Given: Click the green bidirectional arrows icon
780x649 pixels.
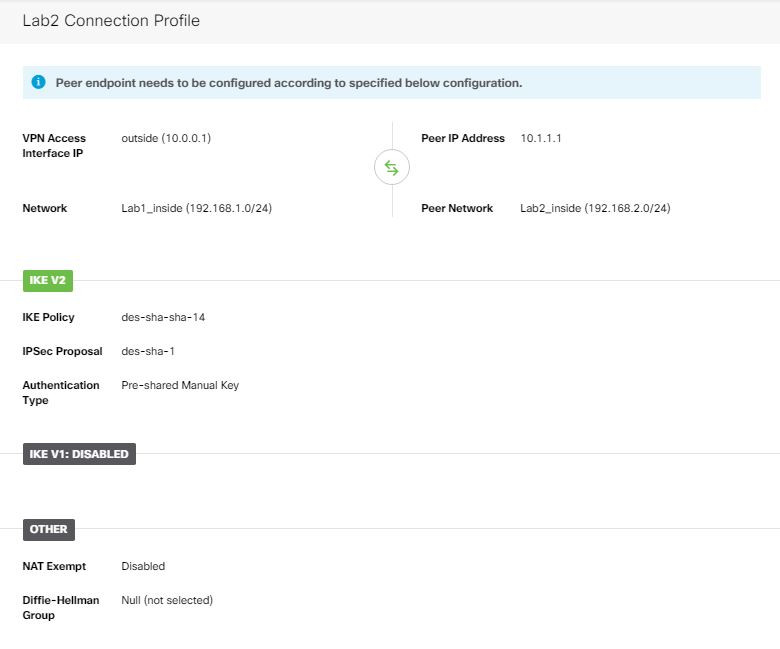Looking at the screenshot, I should click(x=391, y=168).
